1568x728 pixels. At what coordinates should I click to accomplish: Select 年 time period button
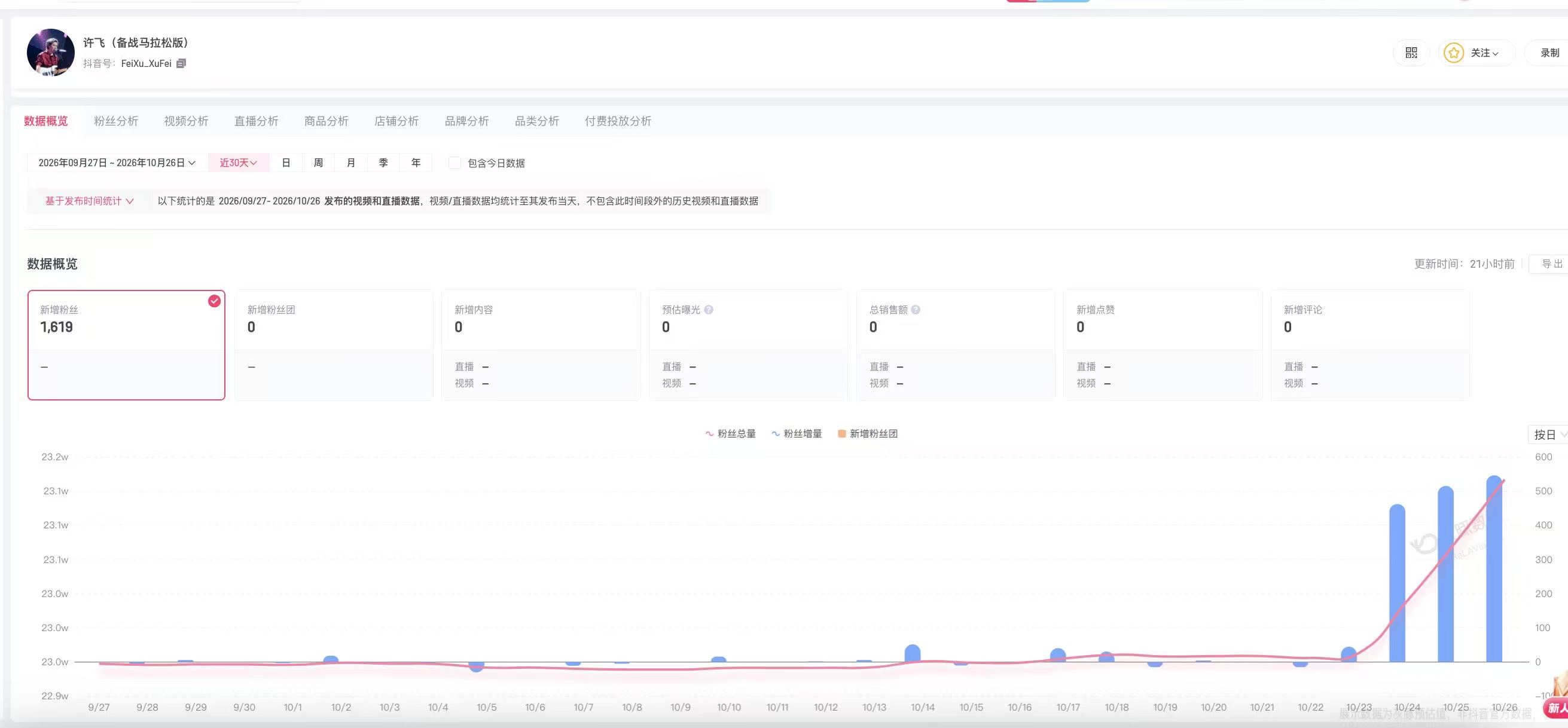point(416,163)
